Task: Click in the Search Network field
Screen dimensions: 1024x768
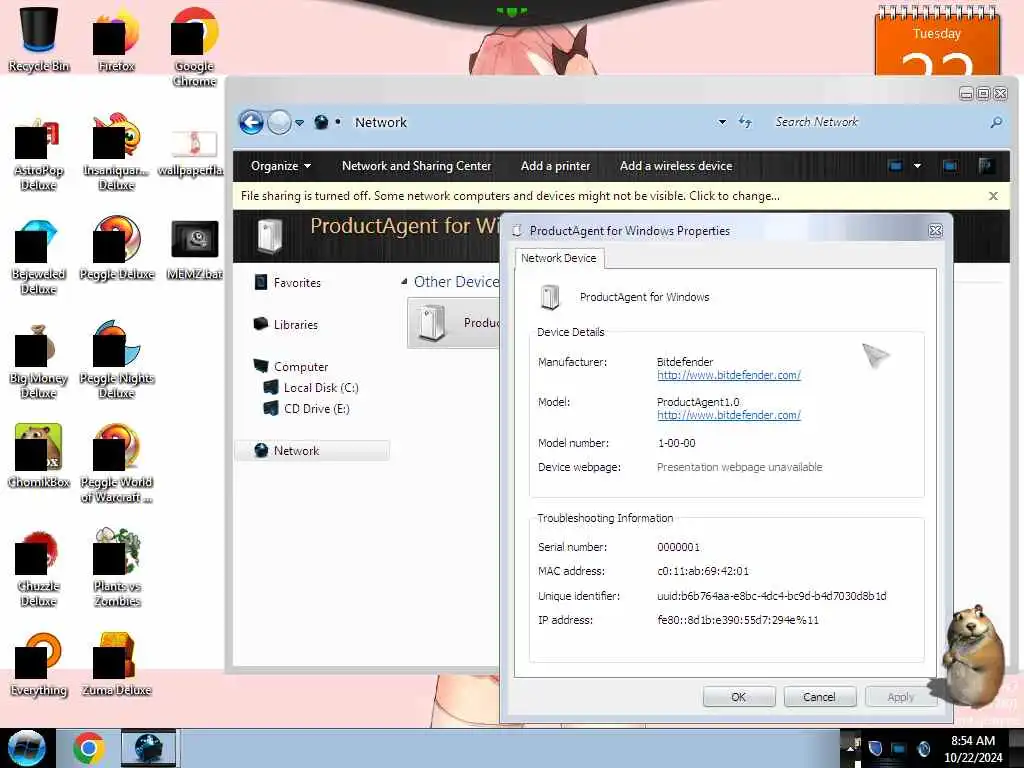Action: (x=878, y=122)
